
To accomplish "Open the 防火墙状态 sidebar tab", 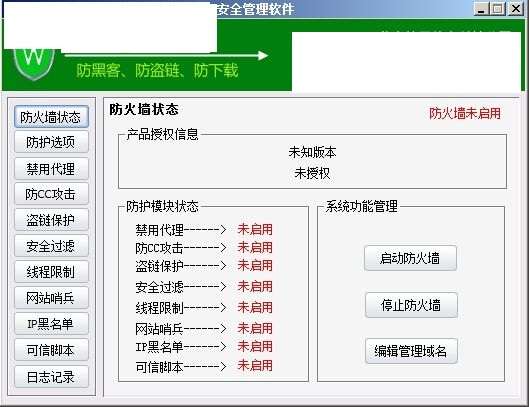I will [x=51, y=117].
